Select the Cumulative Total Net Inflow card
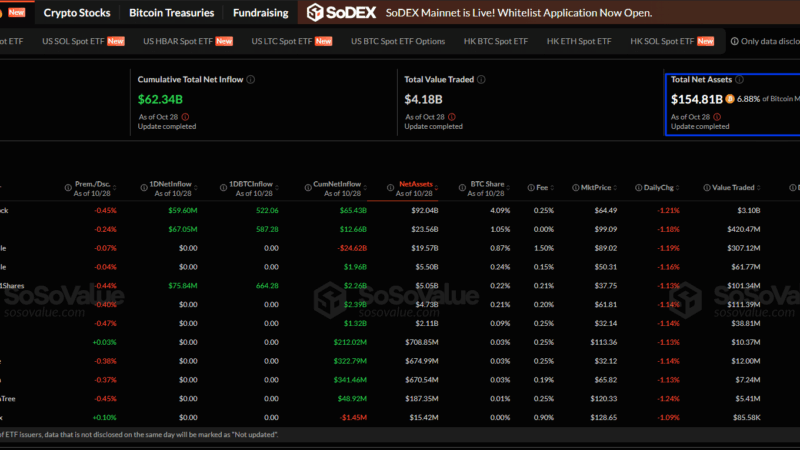 point(263,103)
